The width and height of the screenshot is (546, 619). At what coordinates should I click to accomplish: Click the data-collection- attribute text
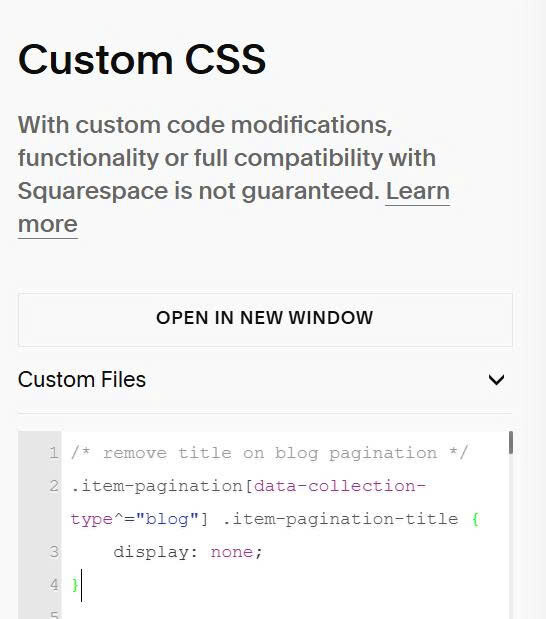coord(340,486)
